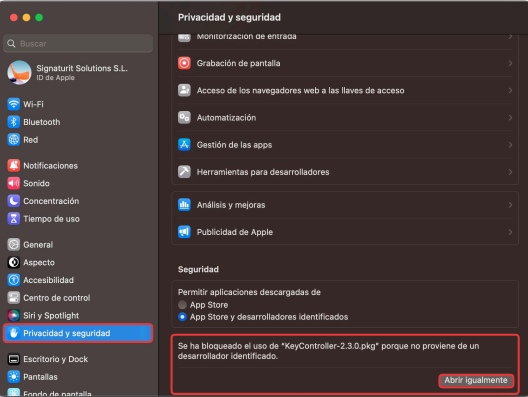The image size is (528, 397).
Task: Open Análisis y mejoras chevron
Action: coord(510,205)
